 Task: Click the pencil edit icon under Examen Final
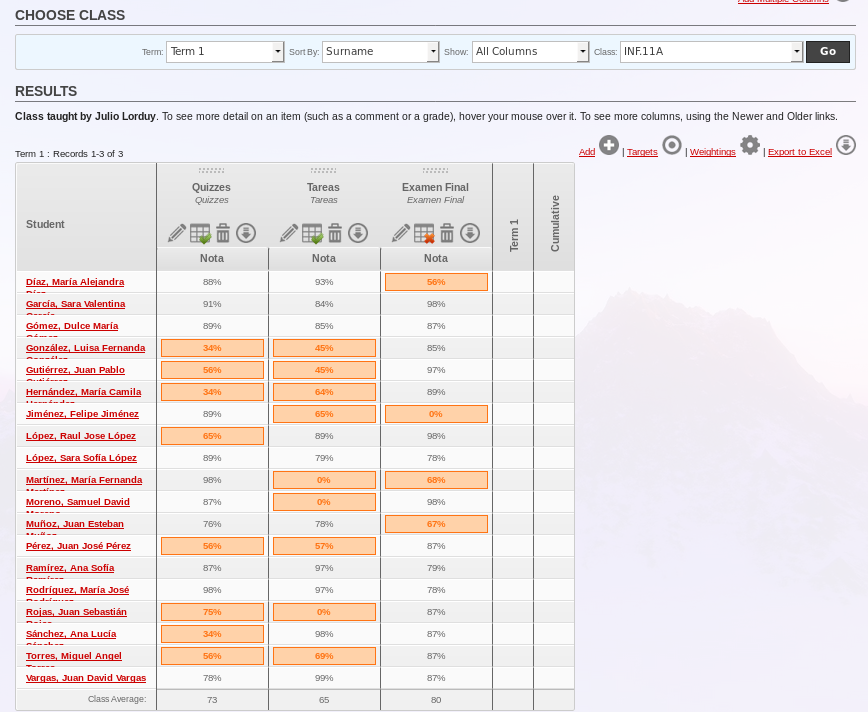[x=401, y=233]
